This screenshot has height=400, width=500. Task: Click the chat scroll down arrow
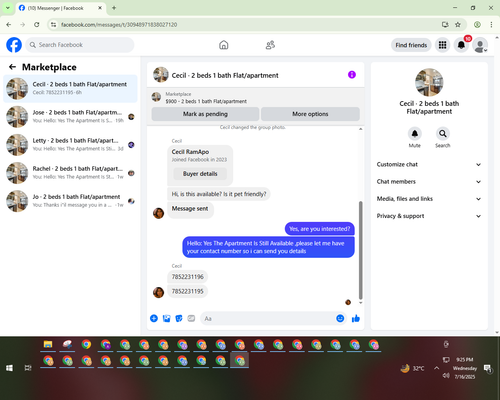tap(360, 303)
